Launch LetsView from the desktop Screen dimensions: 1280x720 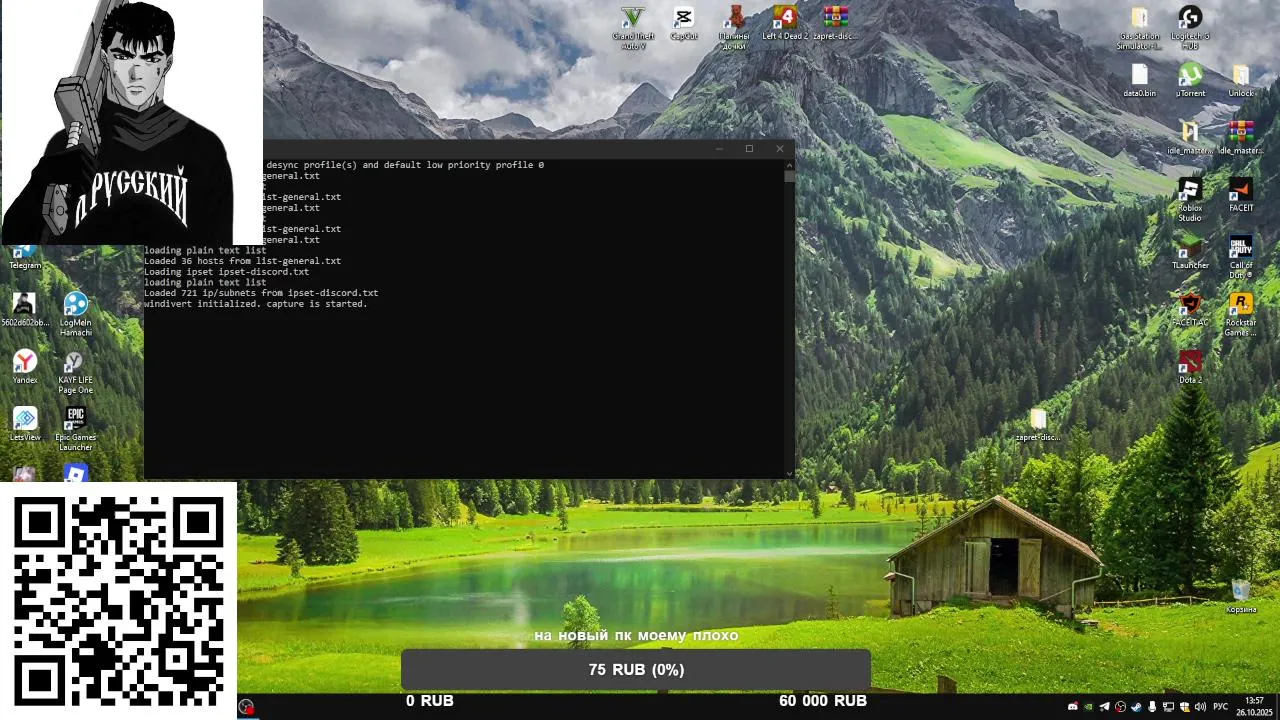pyautogui.click(x=25, y=424)
